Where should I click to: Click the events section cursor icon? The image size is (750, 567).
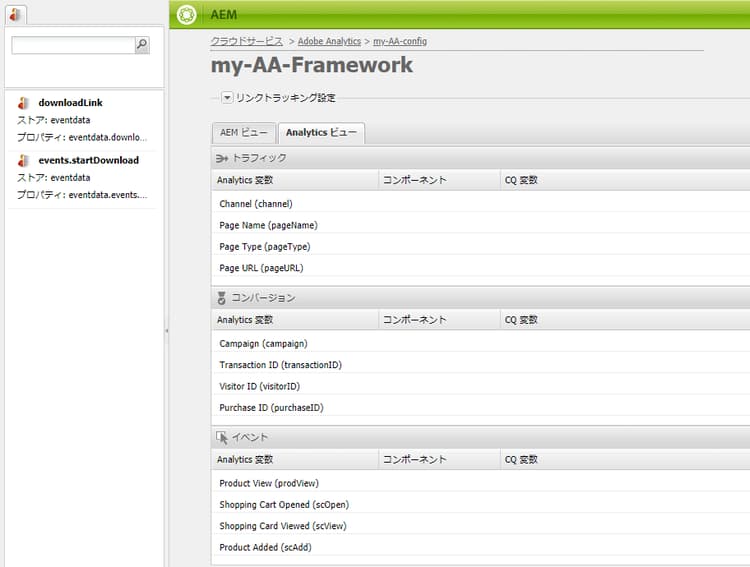tap(221, 438)
